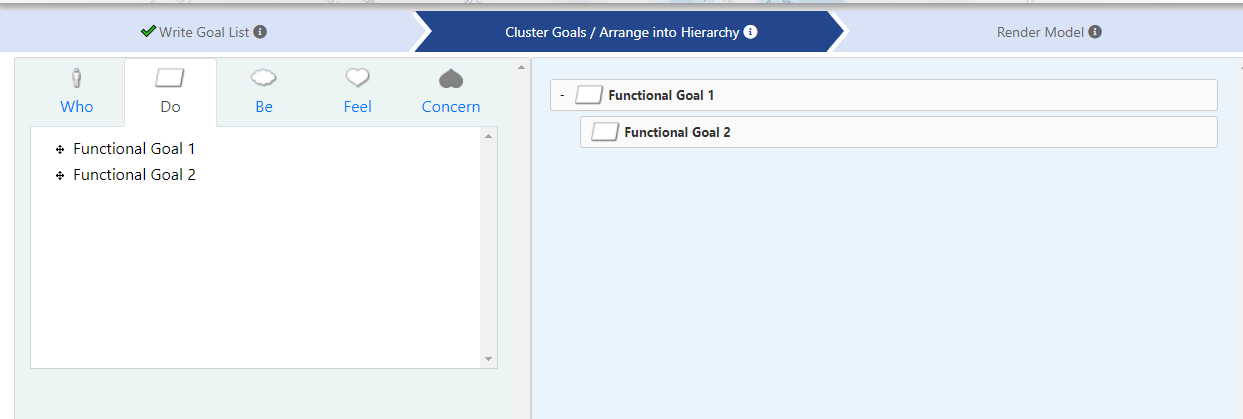
Task: Switch to the Who tab
Action: (x=76, y=92)
